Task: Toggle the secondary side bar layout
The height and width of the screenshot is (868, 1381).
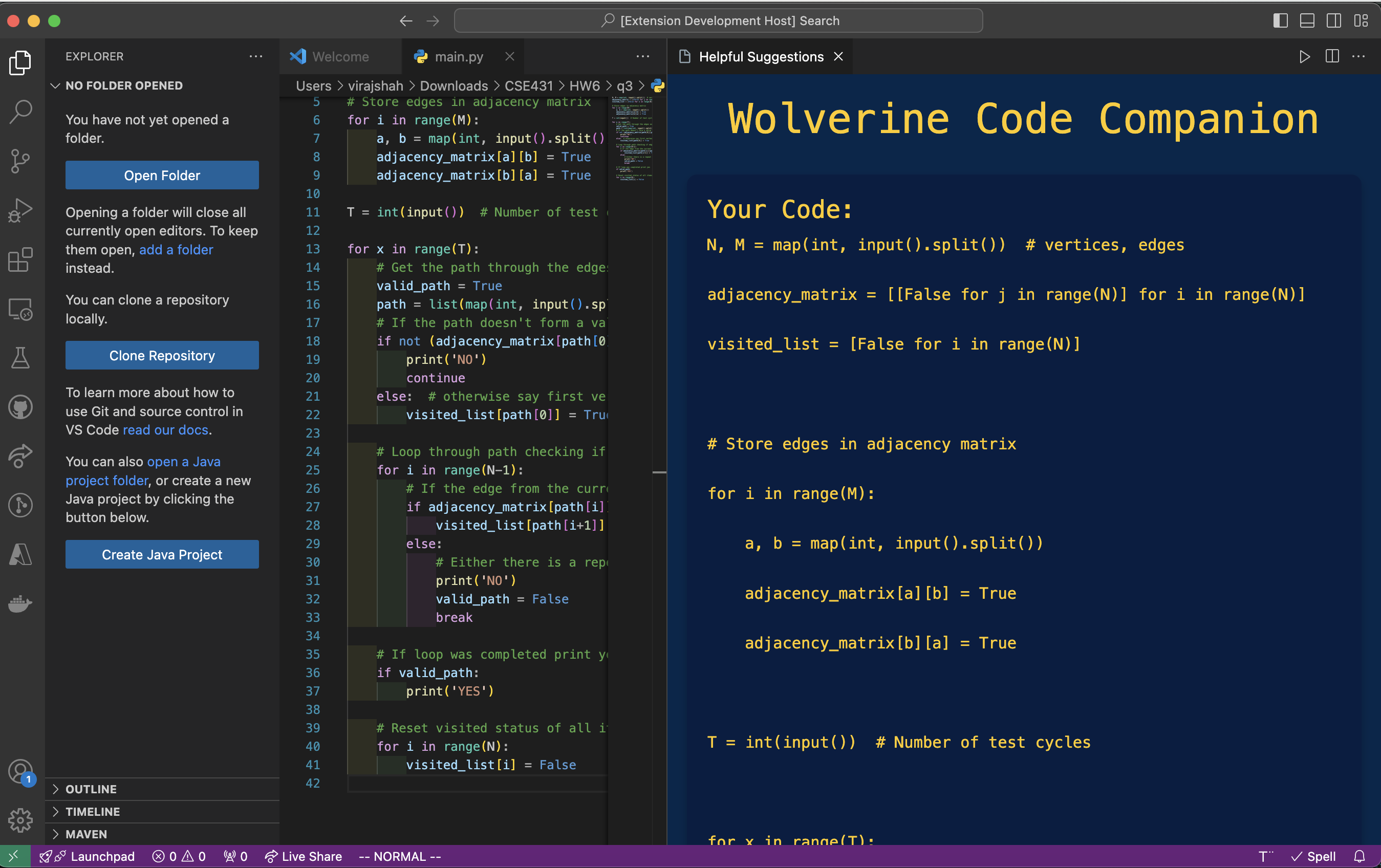Action: [1334, 21]
